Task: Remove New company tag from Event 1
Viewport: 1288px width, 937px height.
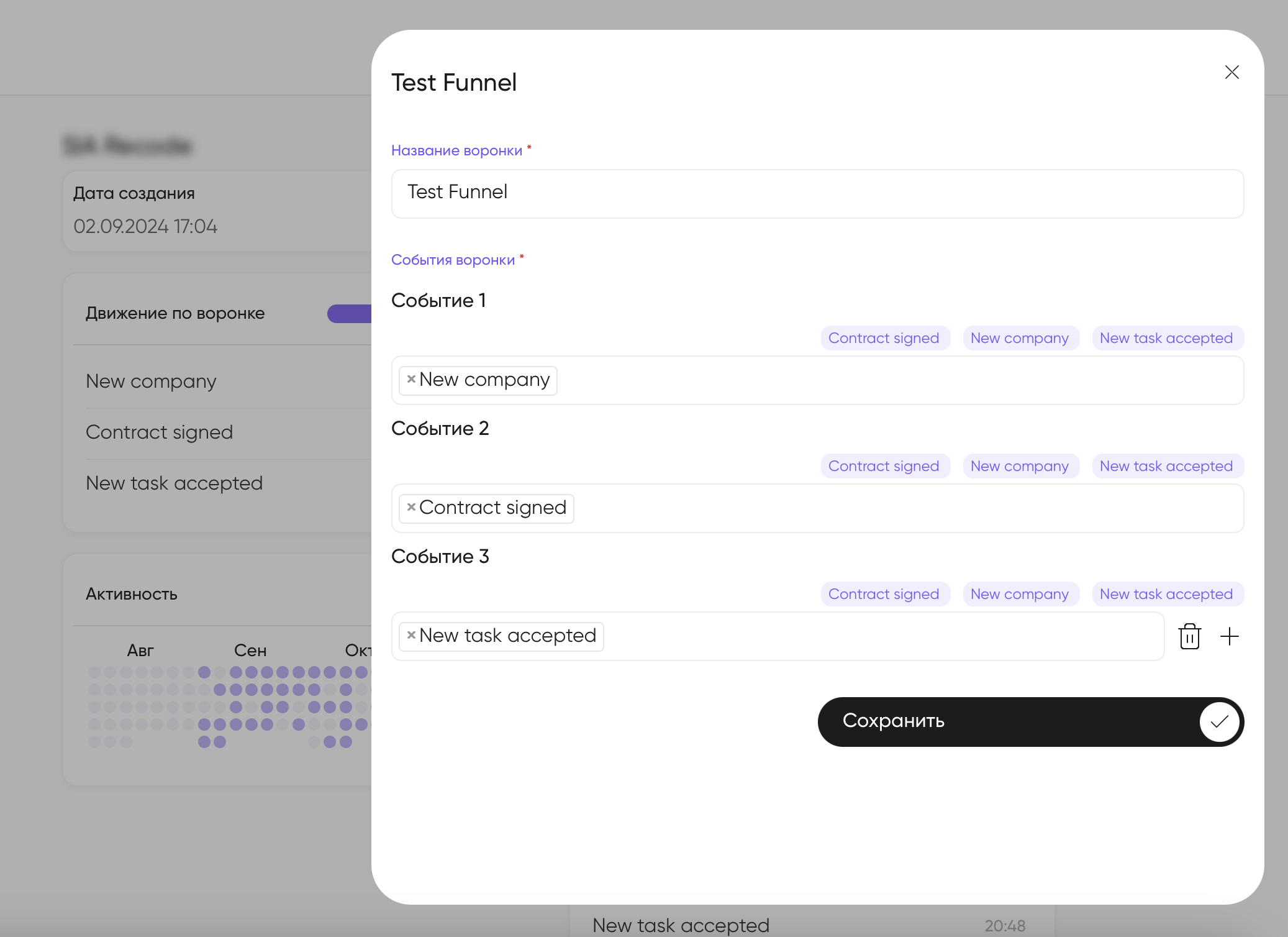Action: 411,379
